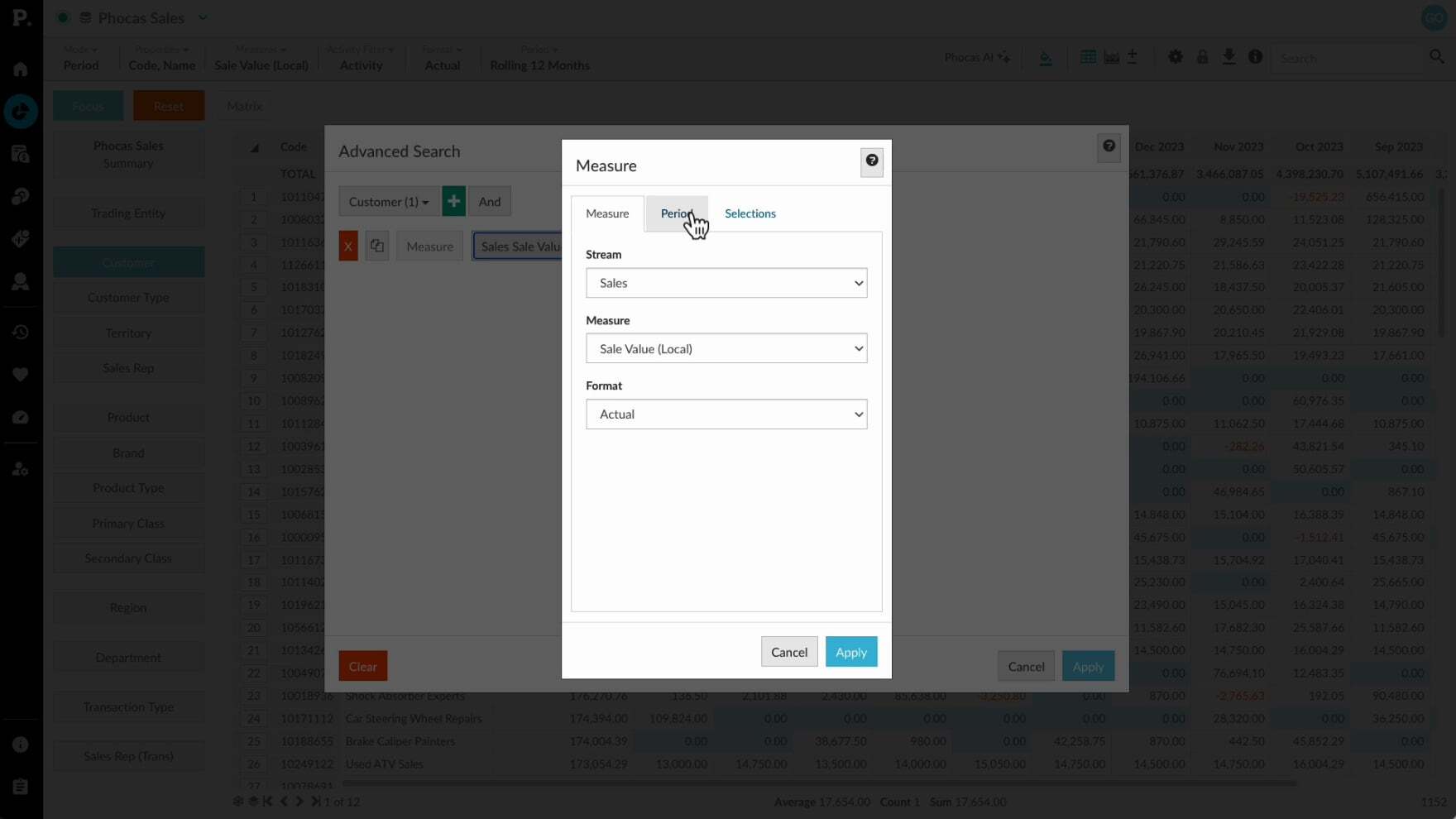The width and height of the screenshot is (1456, 819).
Task: Switch to the Period tab
Action: coord(677,213)
